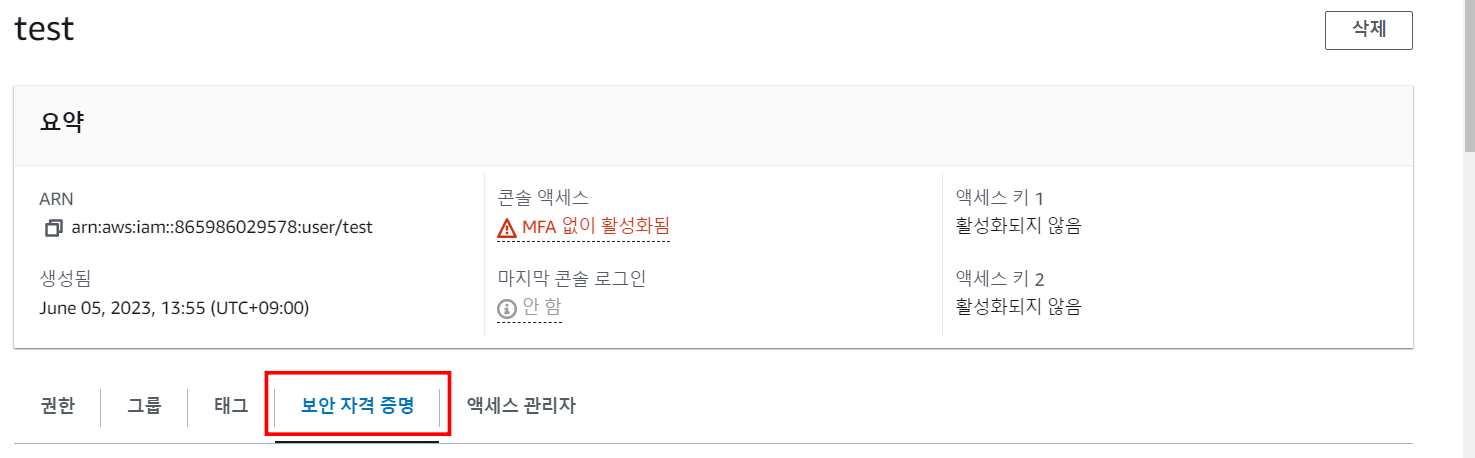Click the 삭제 button
This screenshot has width=1475, height=458.
click(1368, 30)
